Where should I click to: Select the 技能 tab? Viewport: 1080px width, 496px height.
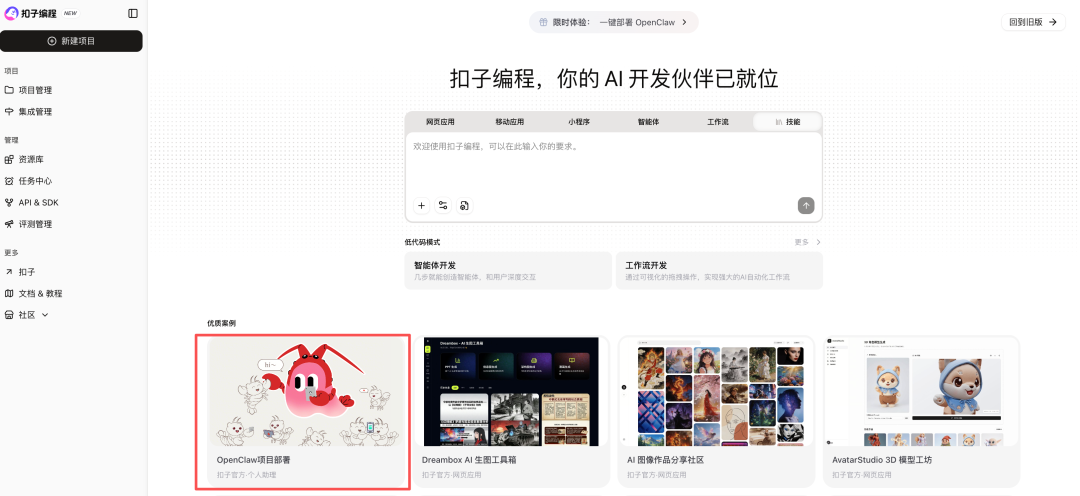pyautogui.click(x=787, y=122)
